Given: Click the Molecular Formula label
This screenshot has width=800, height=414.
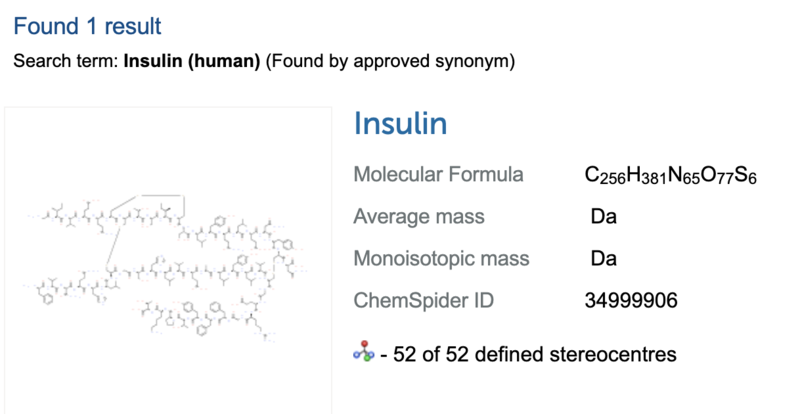Looking at the screenshot, I should coord(438,175).
